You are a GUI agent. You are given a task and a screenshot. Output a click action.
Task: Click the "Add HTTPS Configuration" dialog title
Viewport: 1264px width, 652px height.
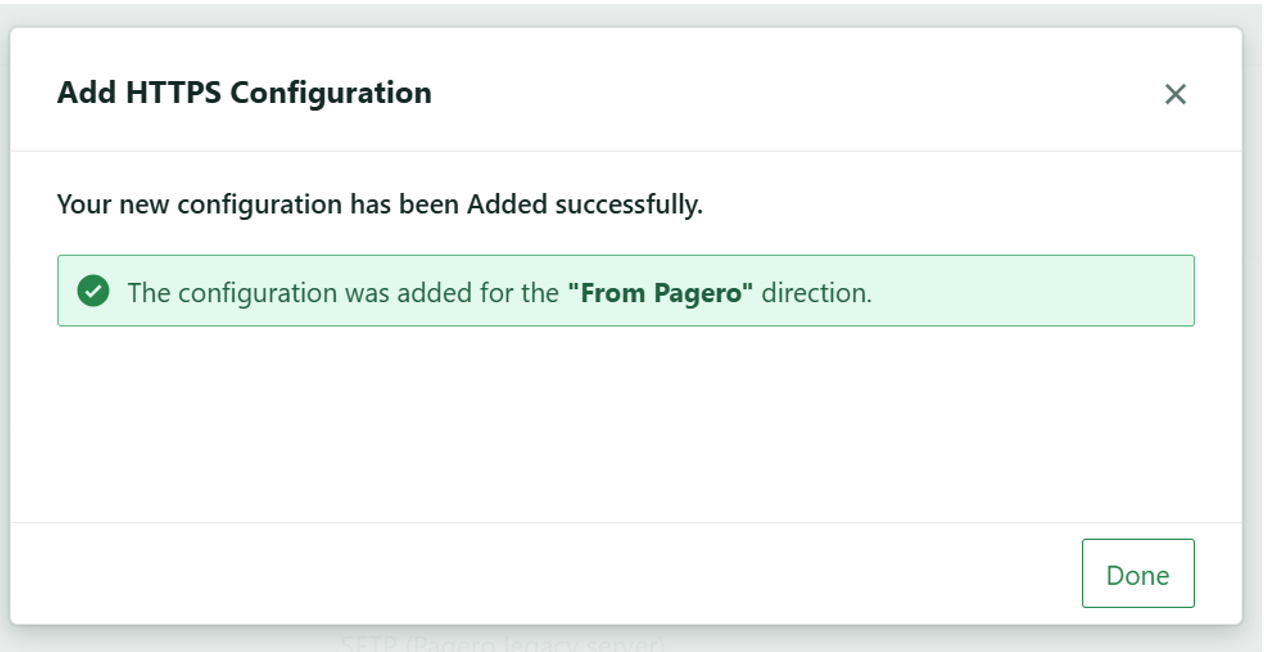tap(244, 93)
